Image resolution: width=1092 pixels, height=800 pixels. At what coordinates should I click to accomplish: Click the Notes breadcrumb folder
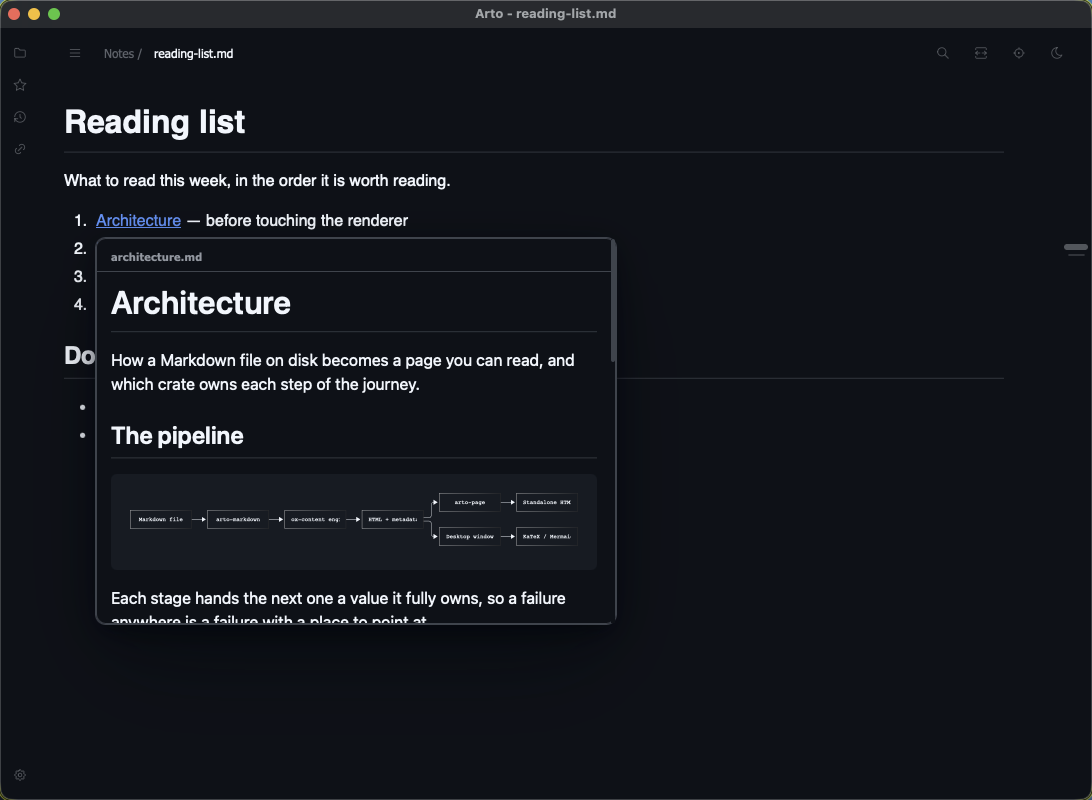click(x=118, y=54)
